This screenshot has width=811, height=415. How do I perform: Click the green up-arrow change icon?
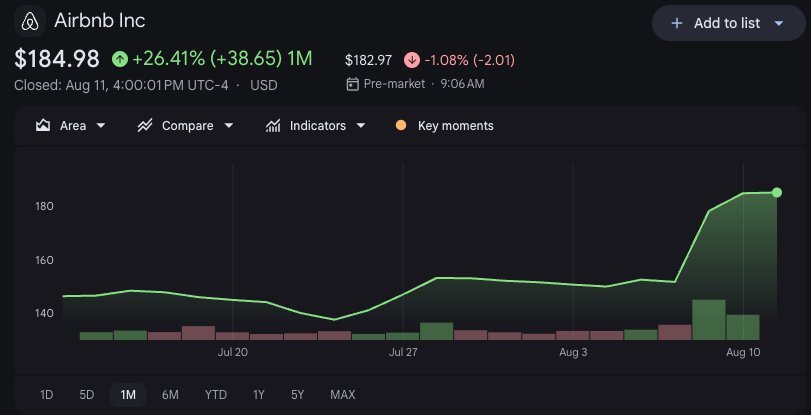[119, 59]
